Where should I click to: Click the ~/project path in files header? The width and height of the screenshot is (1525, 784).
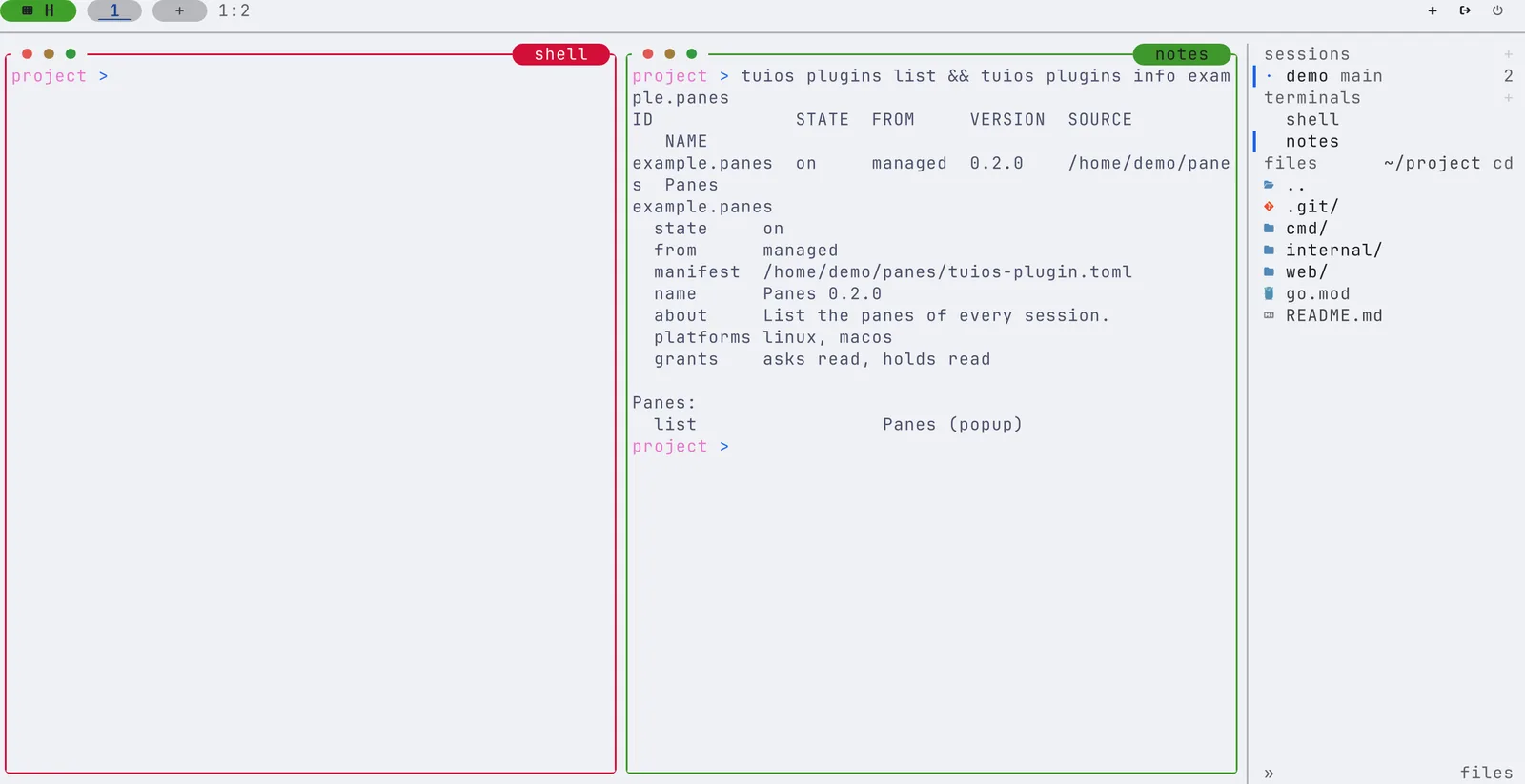coord(1433,164)
